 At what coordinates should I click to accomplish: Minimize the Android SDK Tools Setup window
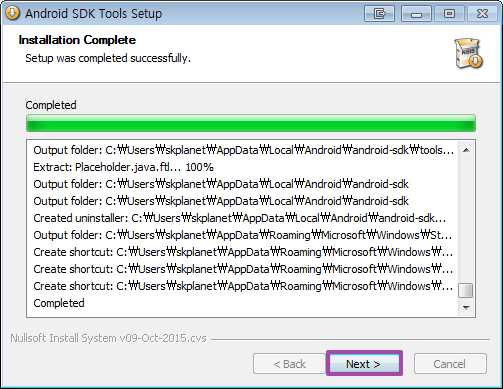[x=416, y=14]
